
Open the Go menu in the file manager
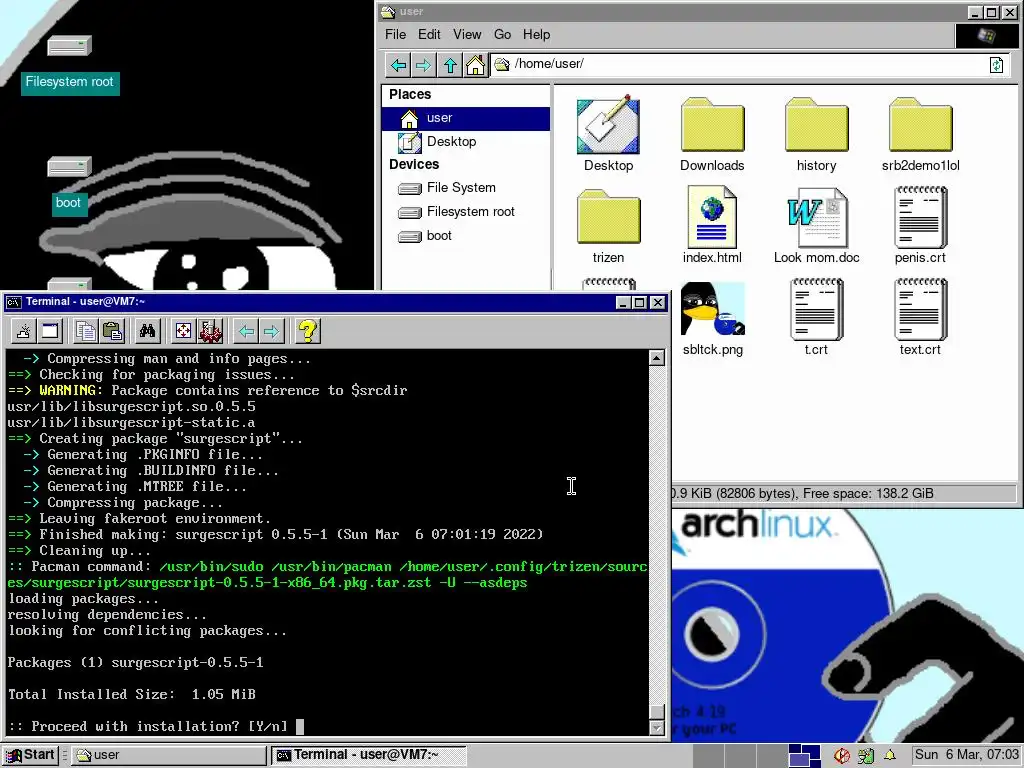[502, 35]
